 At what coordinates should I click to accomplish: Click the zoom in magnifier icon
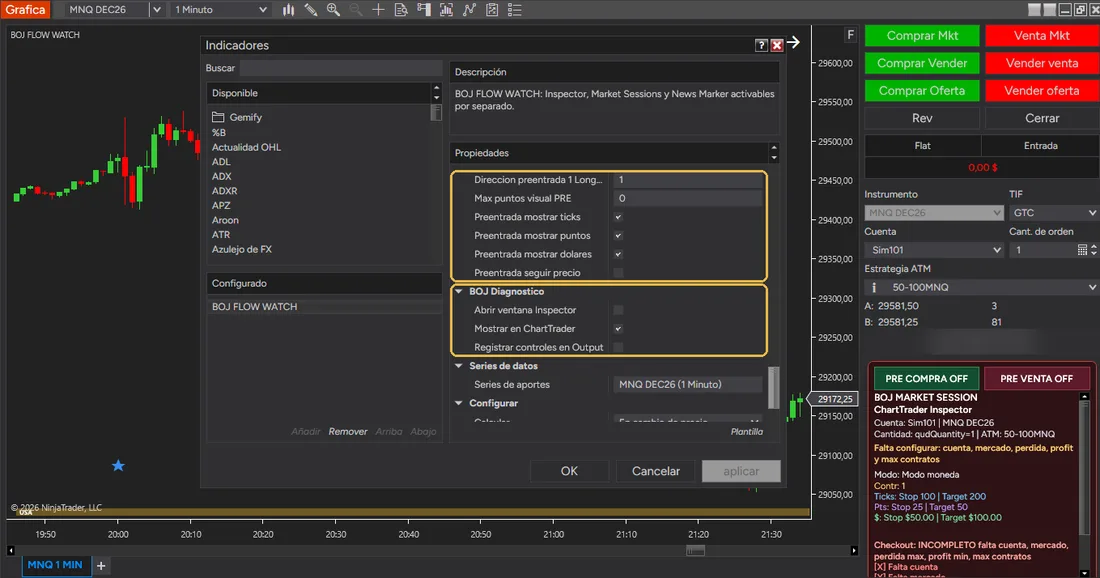pyautogui.click(x=333, y=10)
